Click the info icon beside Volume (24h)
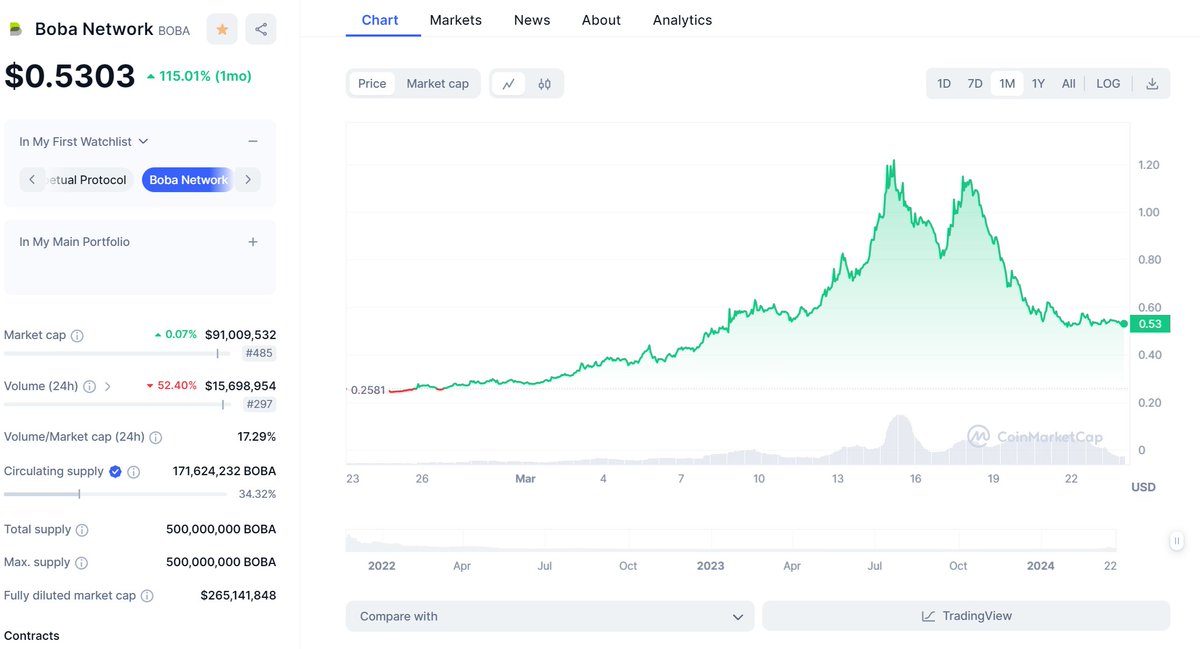 (x=89, y=385)
